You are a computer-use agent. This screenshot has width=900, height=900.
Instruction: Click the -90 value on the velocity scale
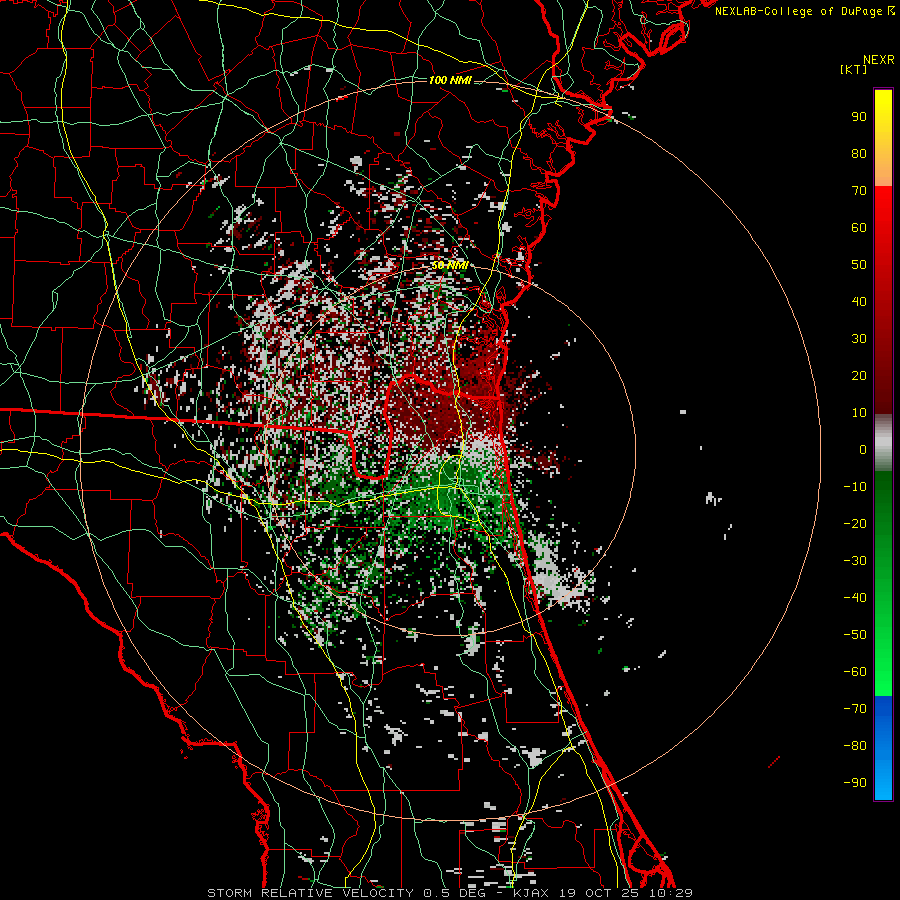pyautogui.click(x=855, y=783)
